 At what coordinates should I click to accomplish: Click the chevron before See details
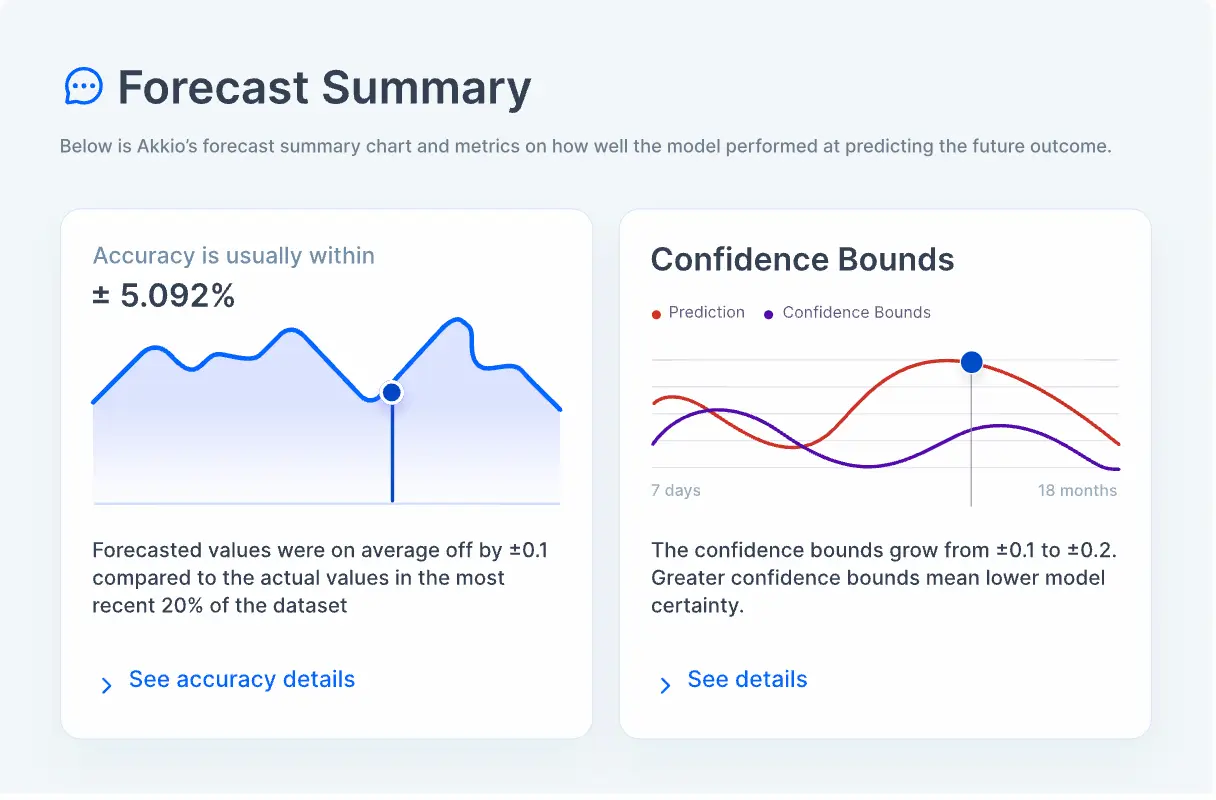pos(664,684)
